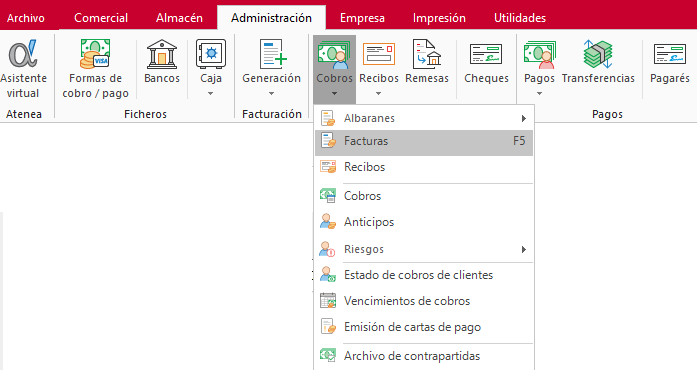Expand the Pagos dropdown arrow
Screen dimensions: 697x370
click(x=540, y=94)
